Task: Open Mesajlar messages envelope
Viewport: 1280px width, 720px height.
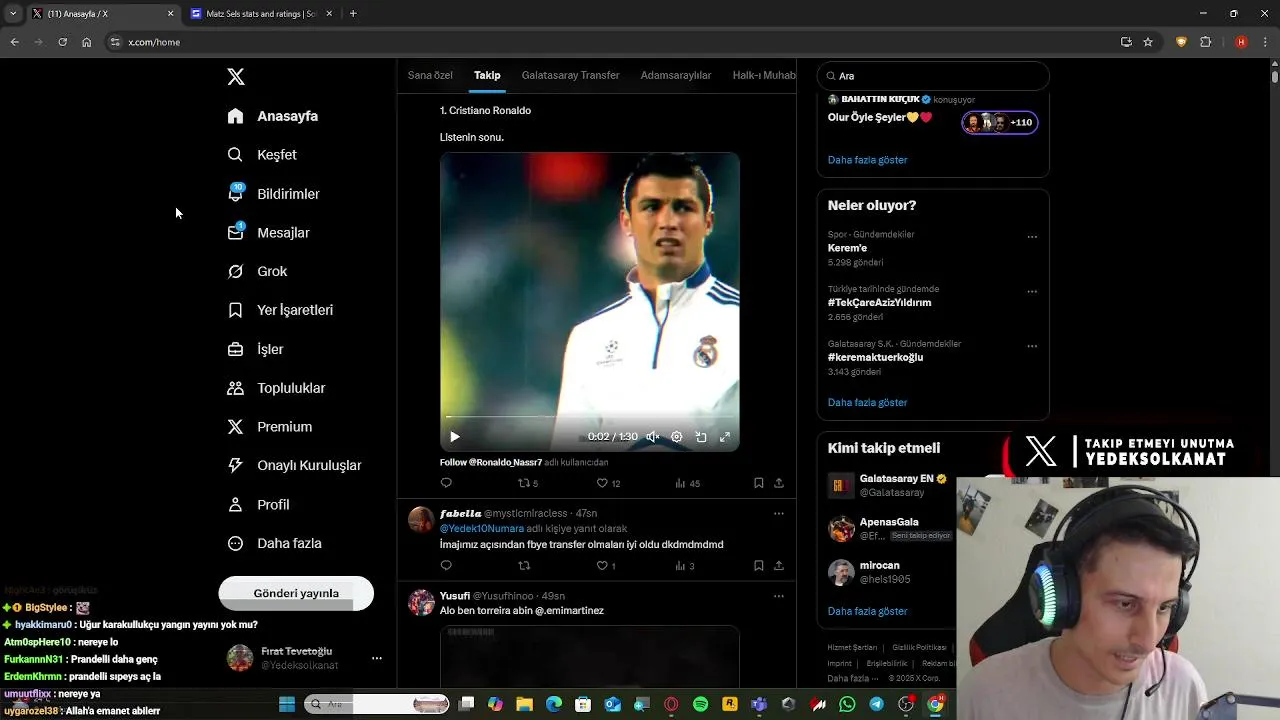Action: (x=268, y=233)
